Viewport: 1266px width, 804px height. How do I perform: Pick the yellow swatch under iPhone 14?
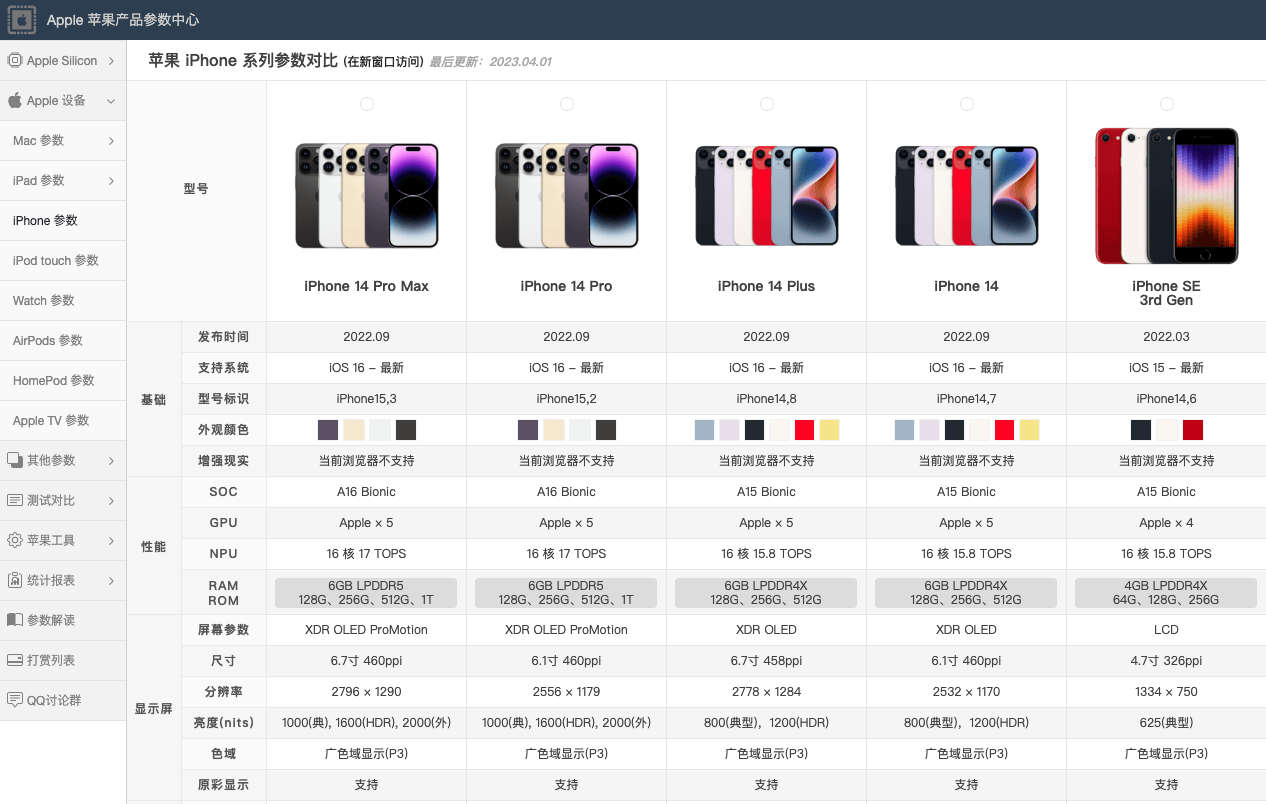pos(1030,430)
